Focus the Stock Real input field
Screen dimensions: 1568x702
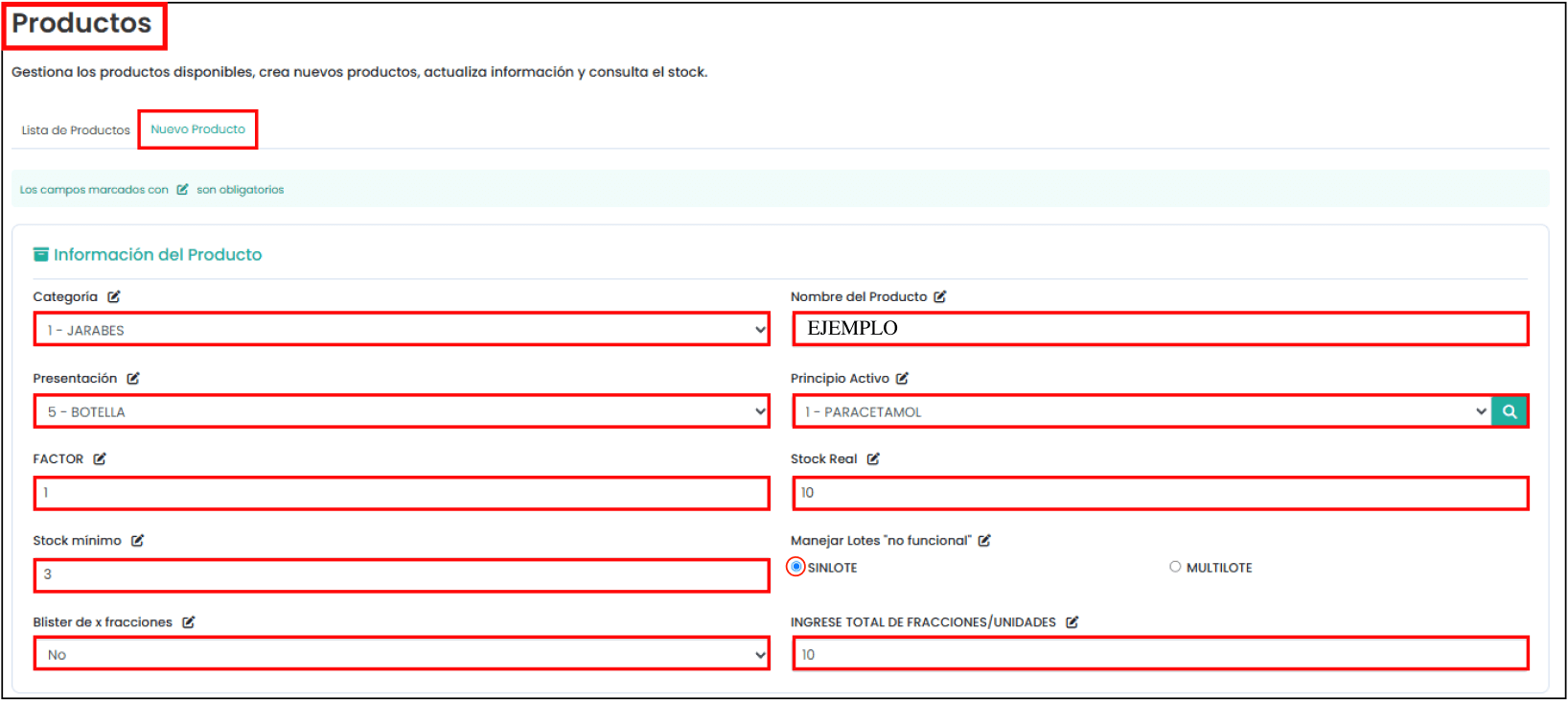point(1160,493)
